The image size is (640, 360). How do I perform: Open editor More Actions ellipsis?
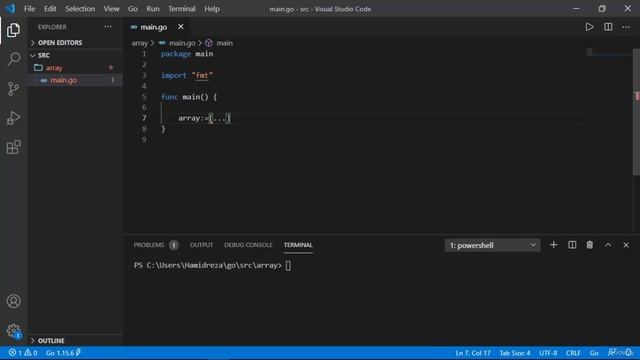626,27
